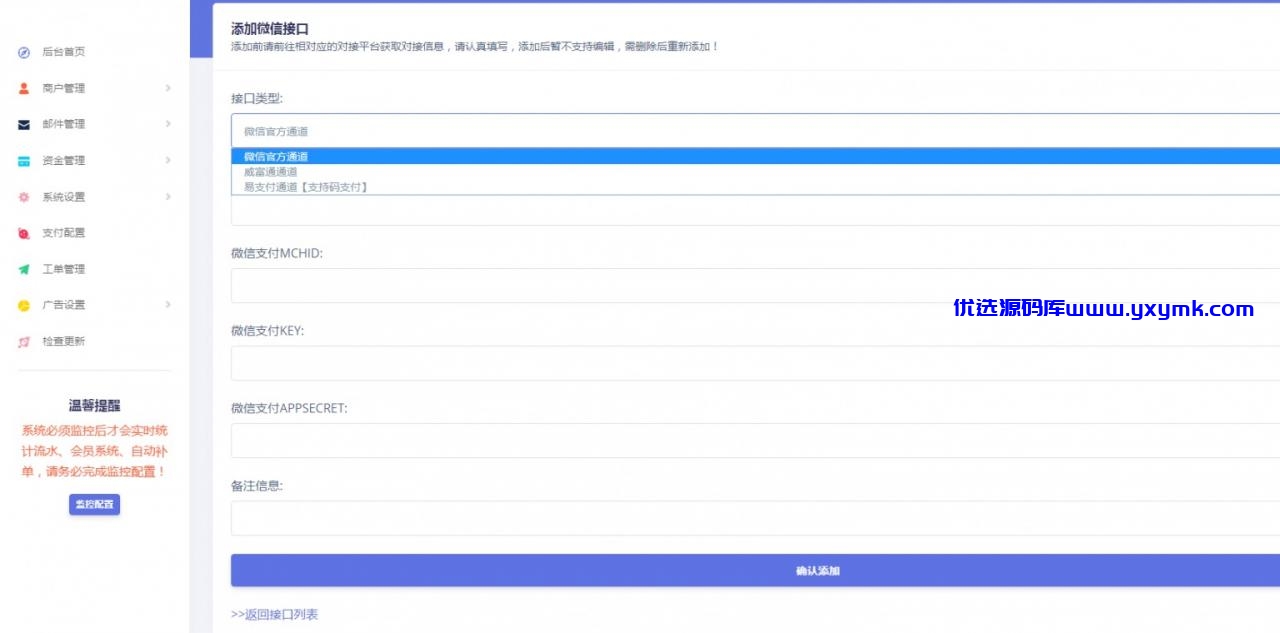Click the yellow icon beside 广告设置

24,305
